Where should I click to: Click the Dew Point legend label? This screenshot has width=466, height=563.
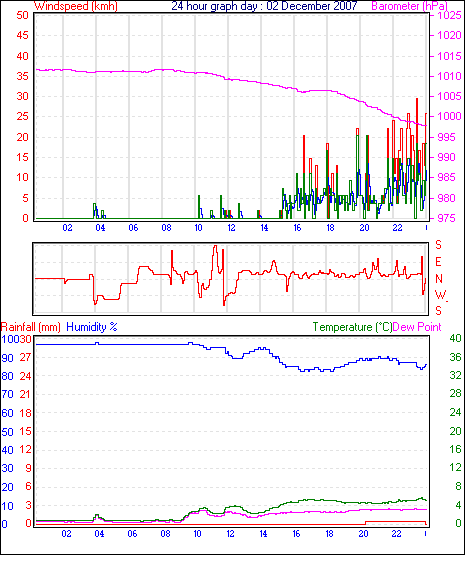pos(417,327)
